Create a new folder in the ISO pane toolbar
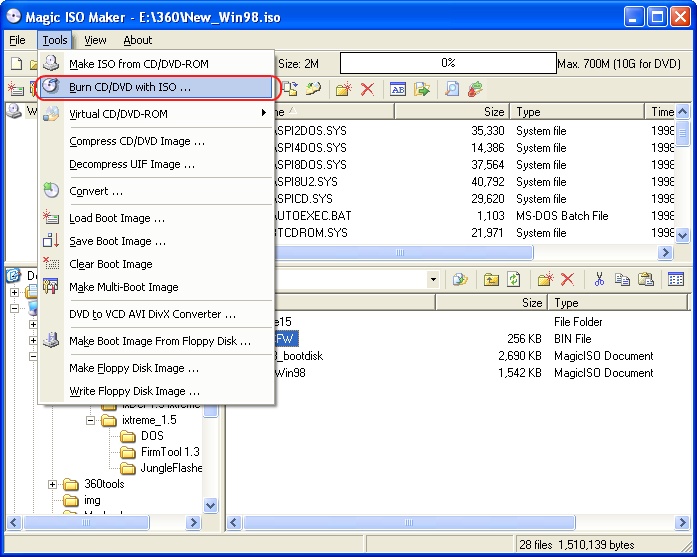 [344, 89]
